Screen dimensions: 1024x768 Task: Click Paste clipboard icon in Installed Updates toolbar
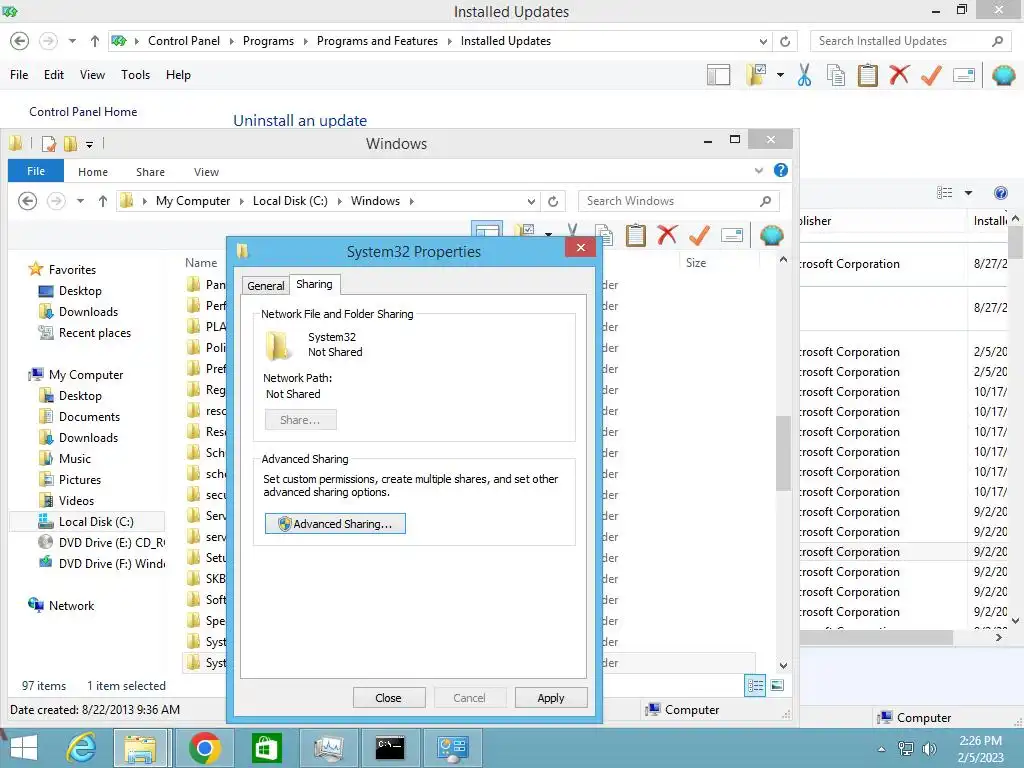click(x=867, y=75)
